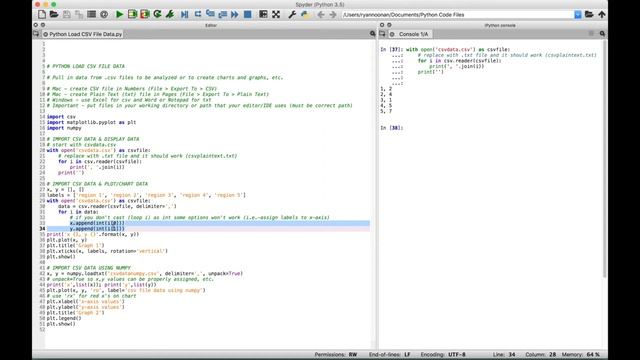The width and height of the screenshot is (640, 360).
Task: Run the file with green play button
Action: click(x=120, y=14)
